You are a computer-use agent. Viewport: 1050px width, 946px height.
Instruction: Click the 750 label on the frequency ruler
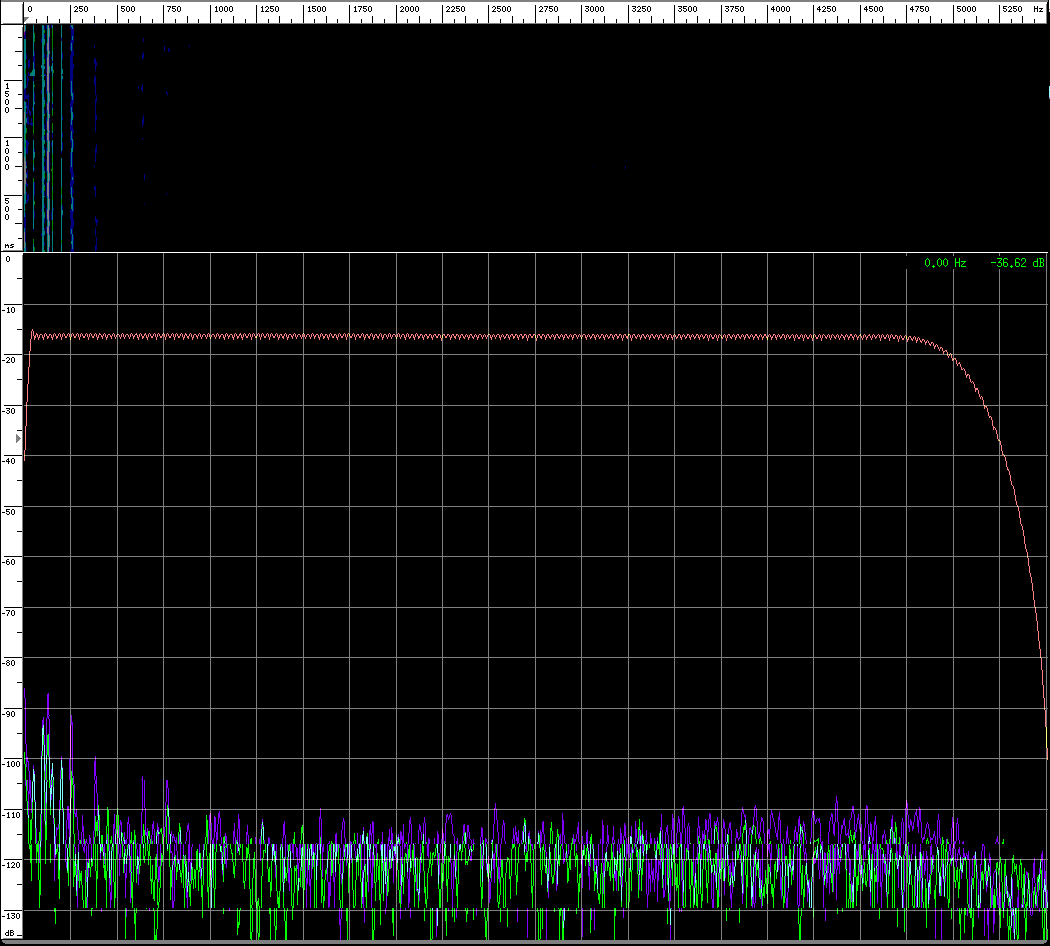(173, 9)
